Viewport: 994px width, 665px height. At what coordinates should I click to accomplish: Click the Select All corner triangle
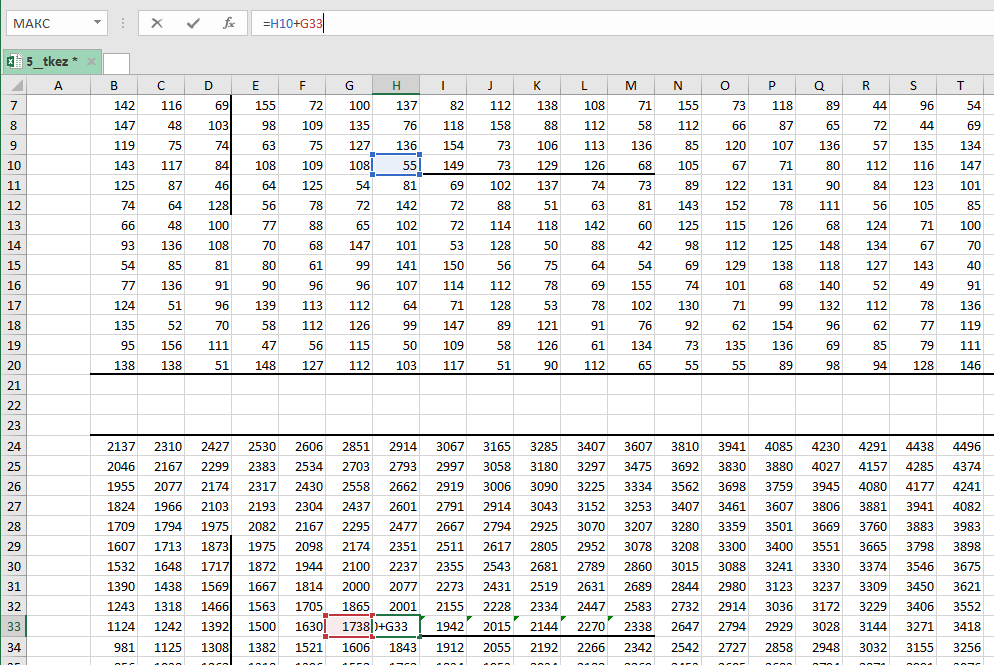click(x=12, y=86)
